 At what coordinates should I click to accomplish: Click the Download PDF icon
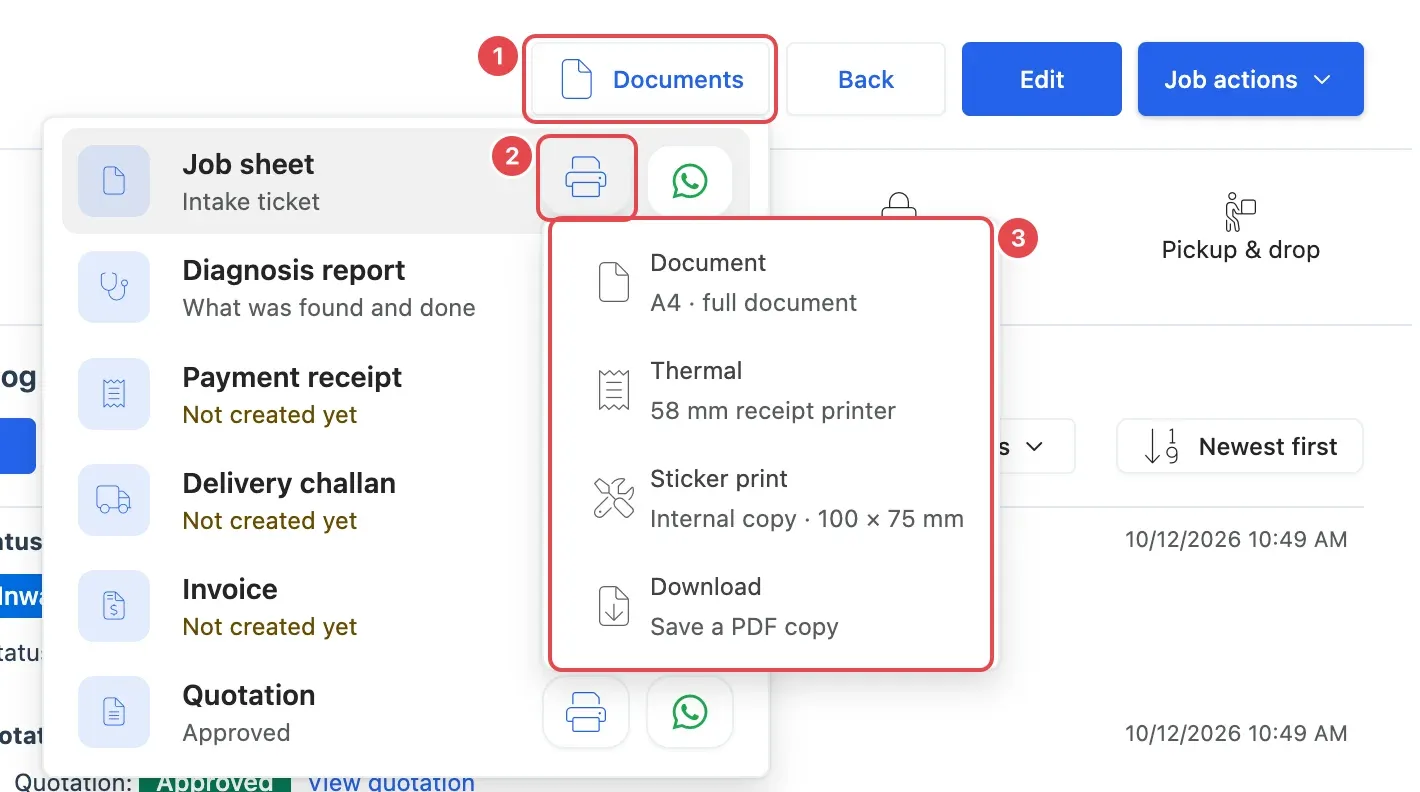click(x=614, y=606)
